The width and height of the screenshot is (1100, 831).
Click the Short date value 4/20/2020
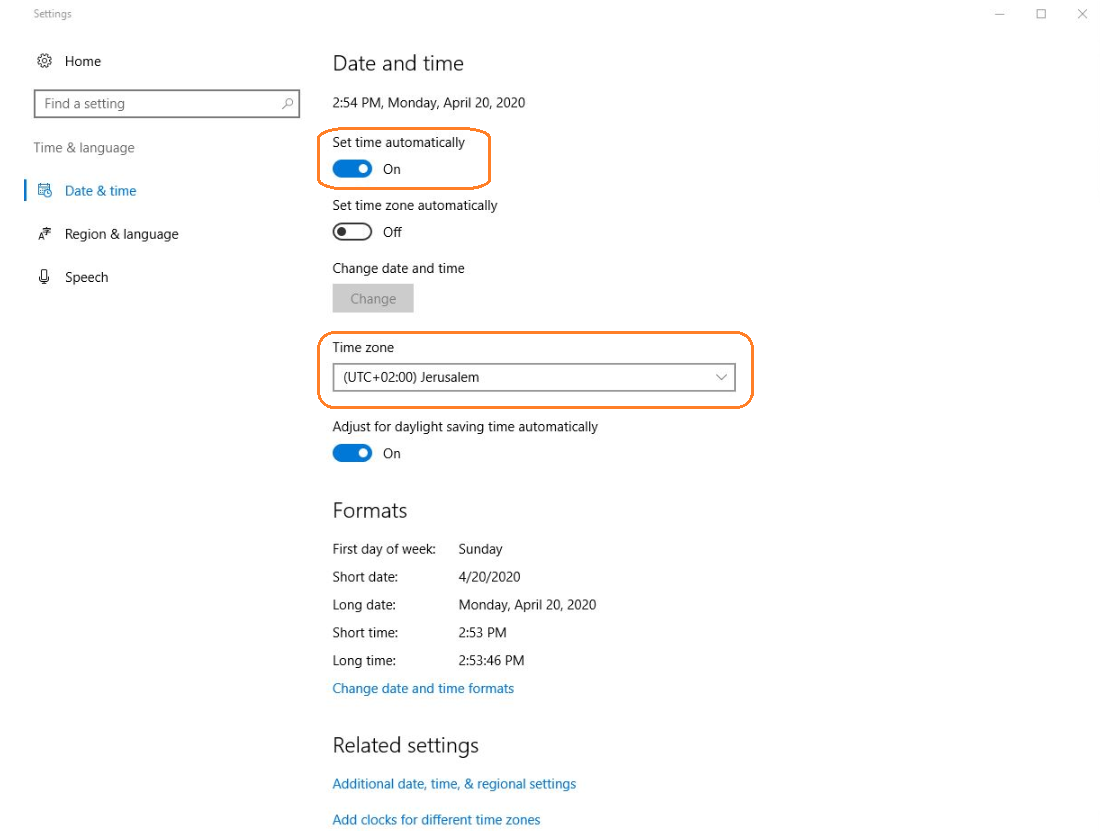490,577
